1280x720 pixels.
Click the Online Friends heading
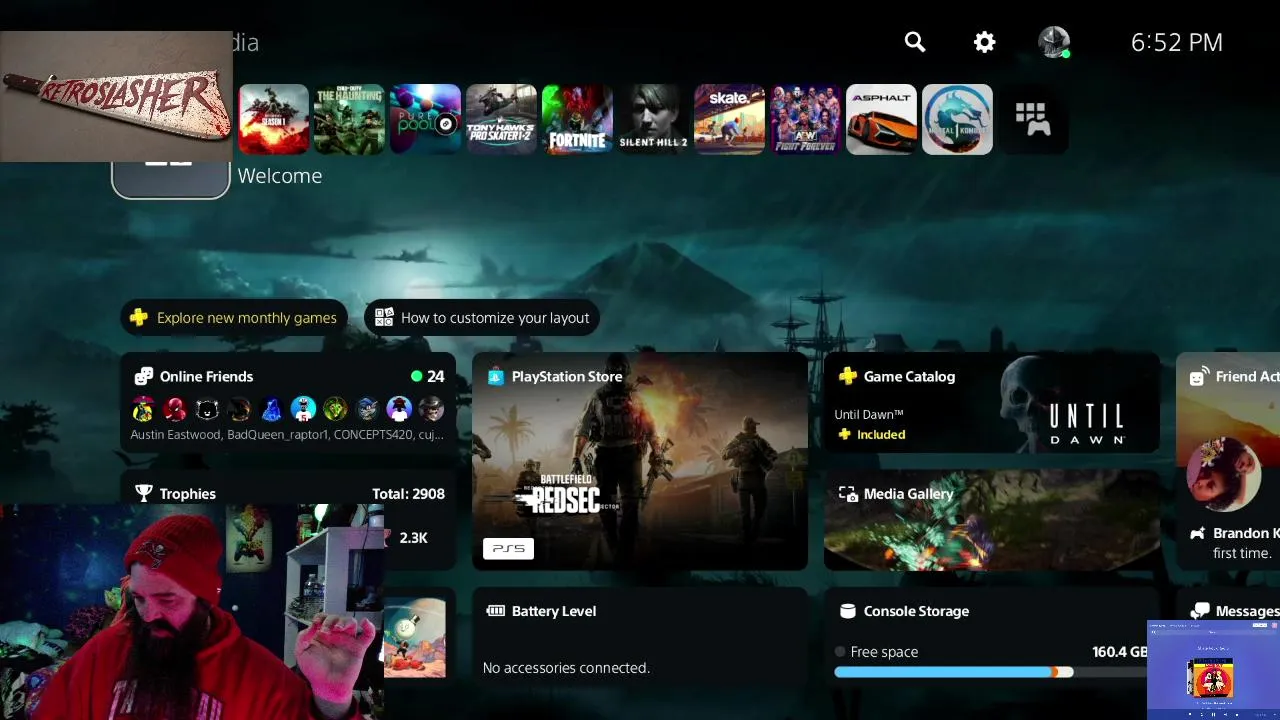206,377
